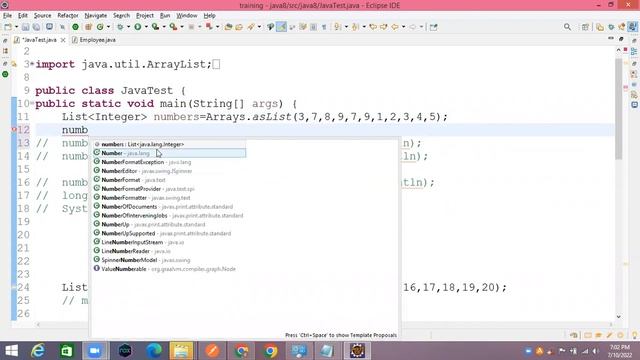Click the green Run toolbar button
Screen dimensions: 640x360
coord(138,27)
